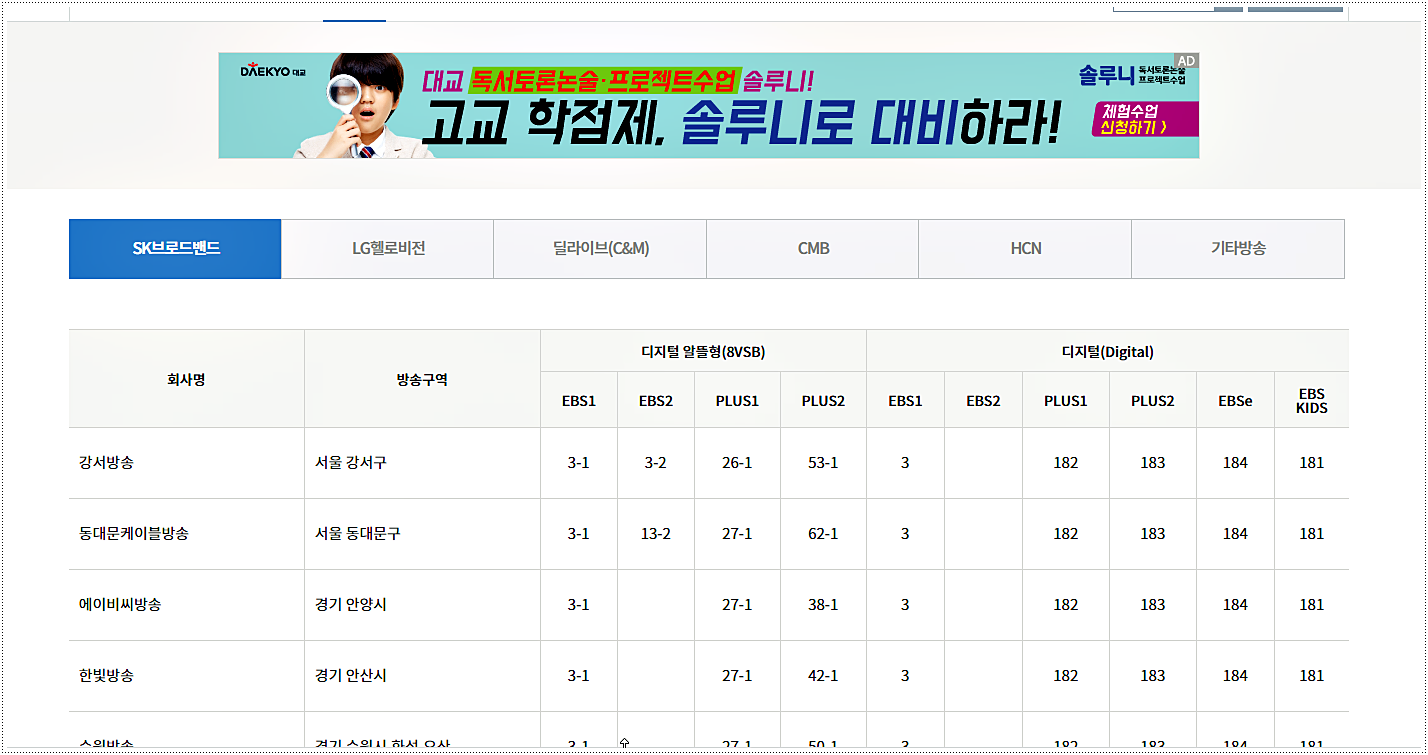Click EBS2 header under 디지털 알뜰형(8VSB)
Viewport: 1428px width, 755px height.
[x=656, y=401]
